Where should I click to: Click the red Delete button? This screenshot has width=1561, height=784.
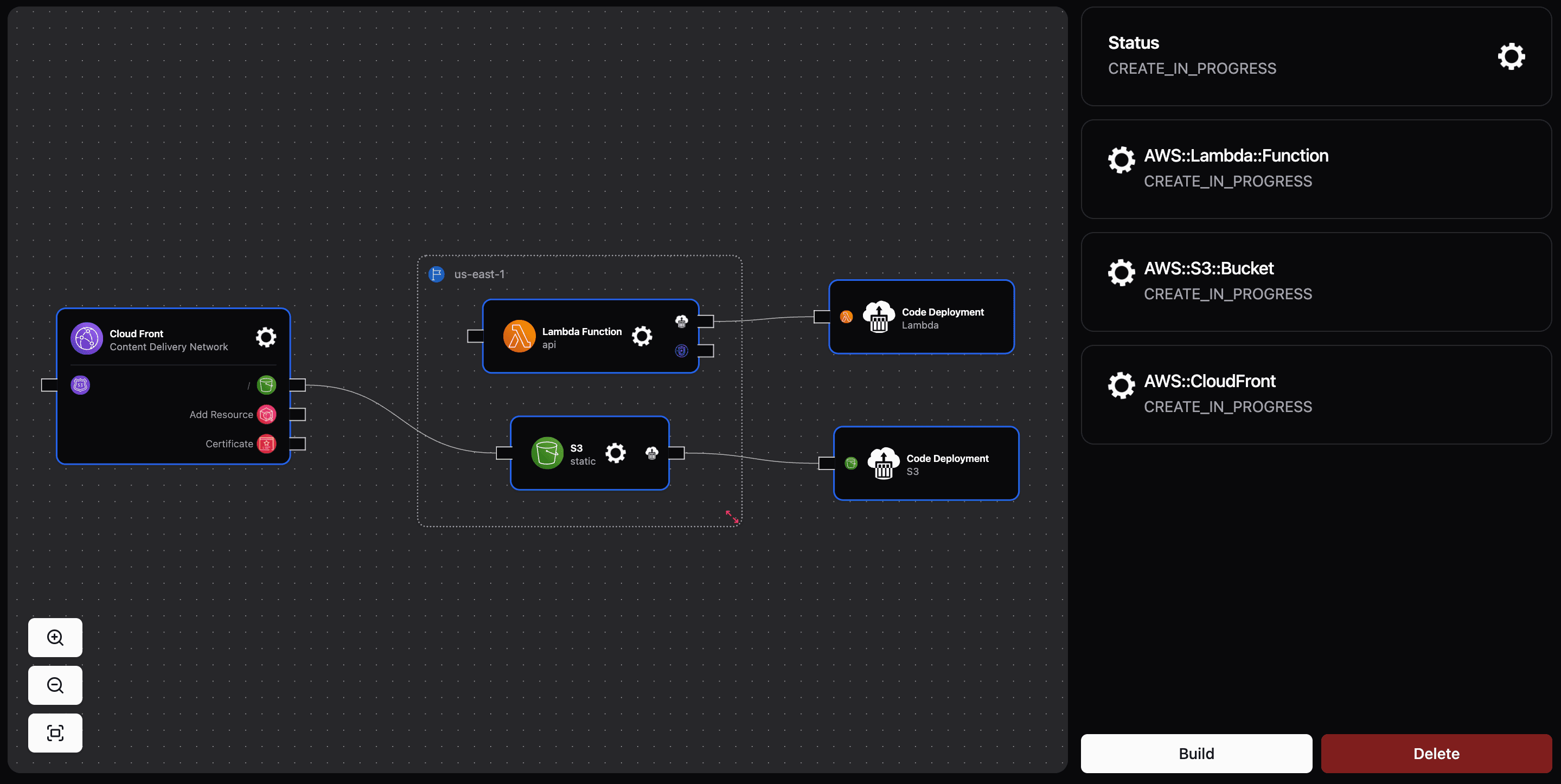pyautogui.click(x=1436, y=753)
